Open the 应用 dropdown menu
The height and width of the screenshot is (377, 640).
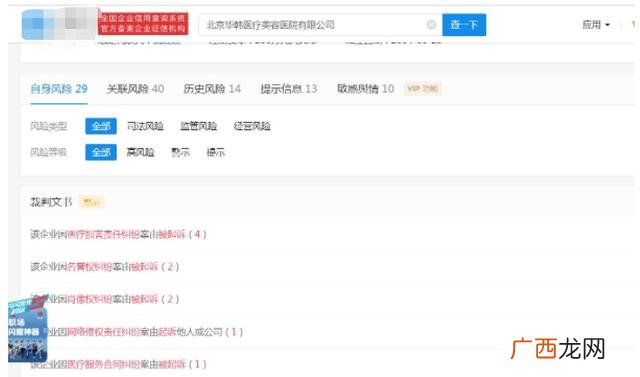596,25
